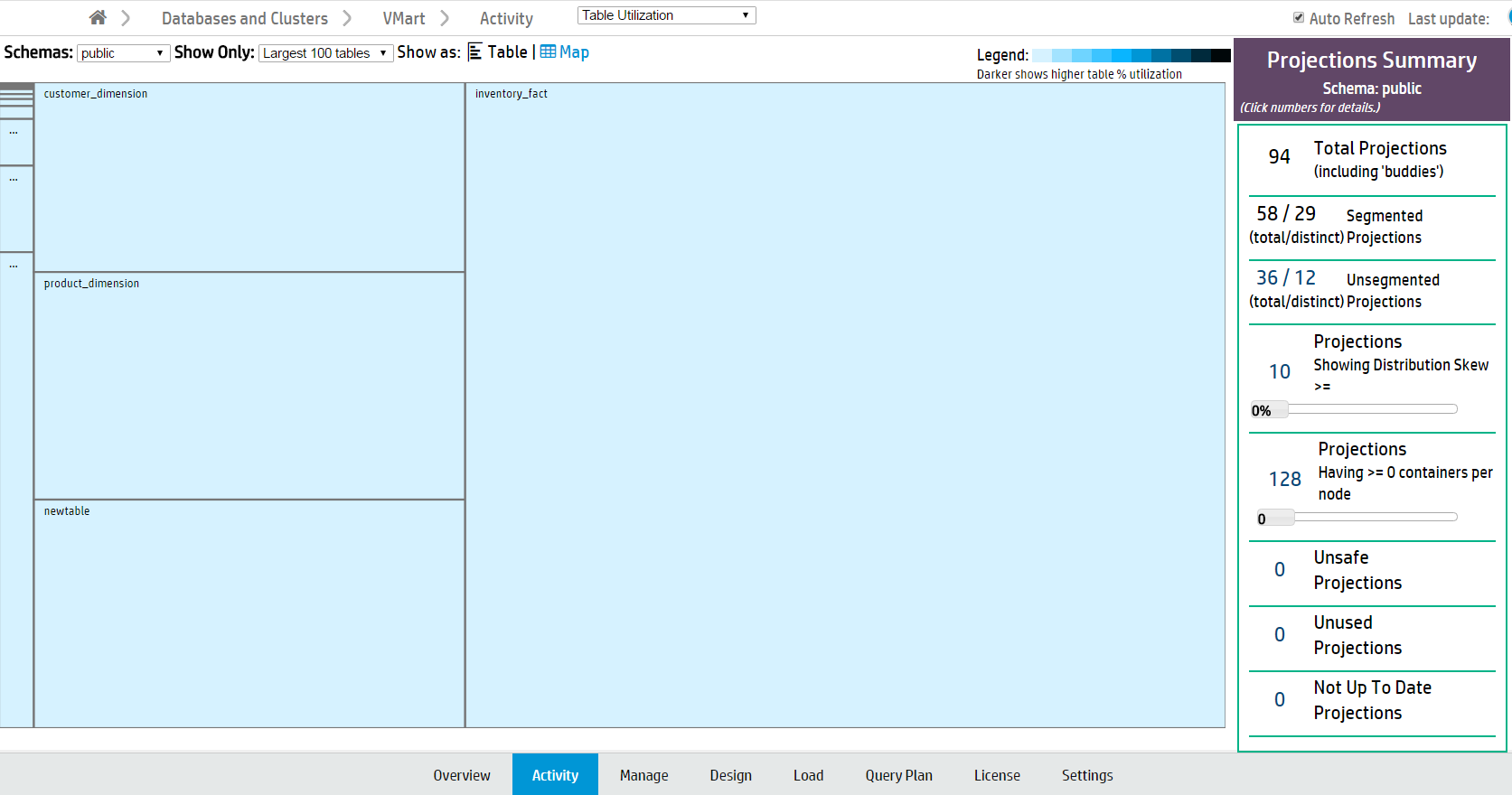
Task: Toggle the Auto Refresh checkbox
Action: tap(1299, 18)
